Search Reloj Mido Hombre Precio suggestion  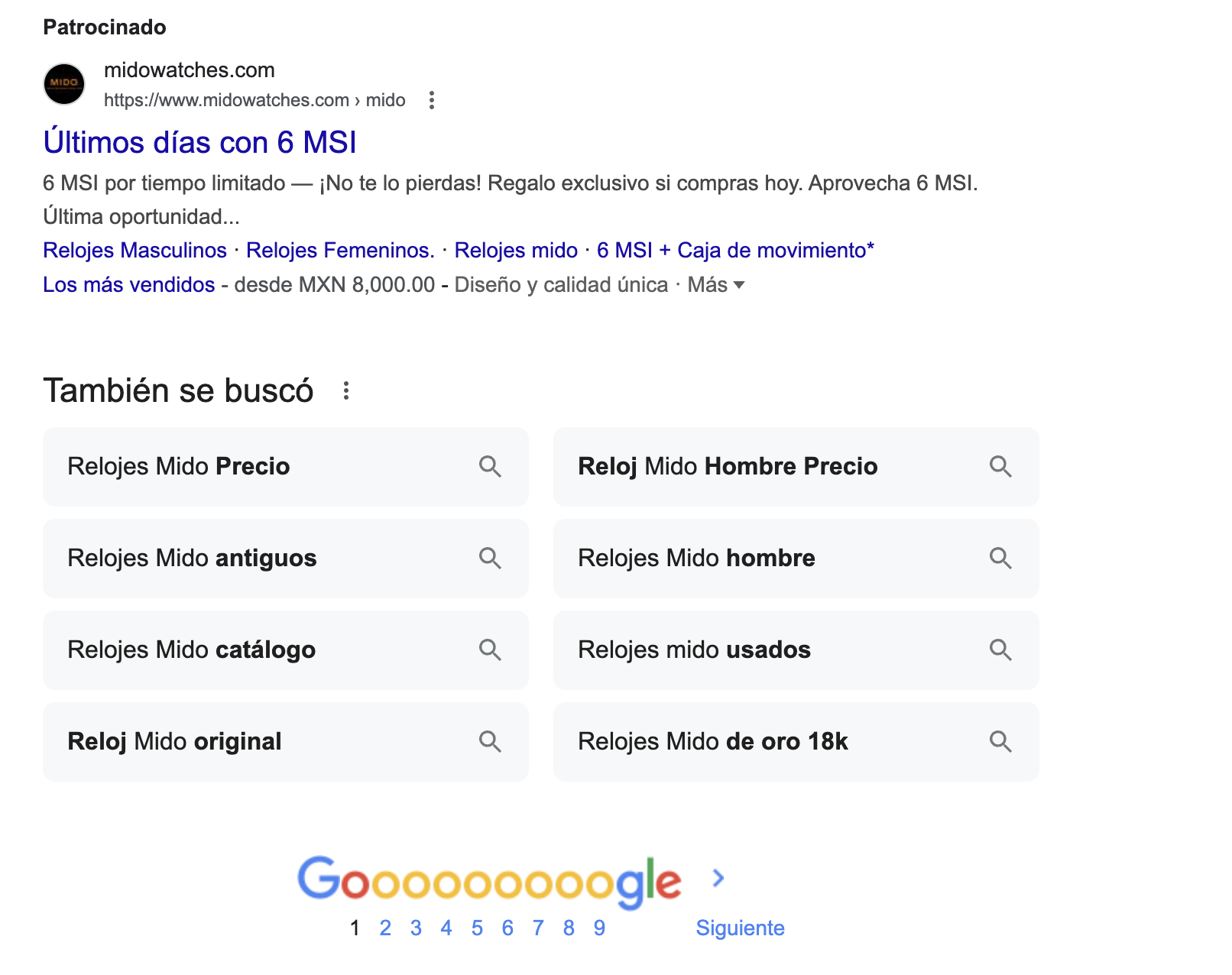click(796, 466)
